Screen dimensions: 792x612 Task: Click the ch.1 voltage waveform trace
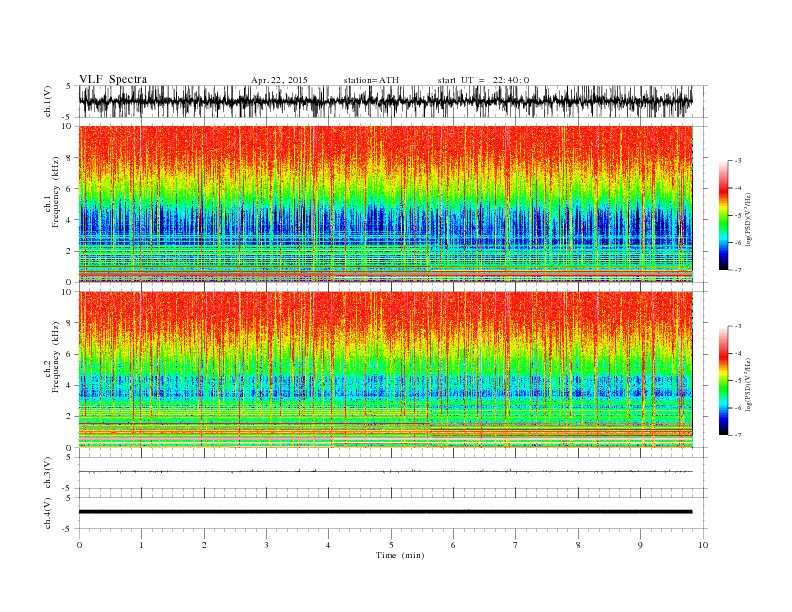pyautogui.click(x=385, y=101)
